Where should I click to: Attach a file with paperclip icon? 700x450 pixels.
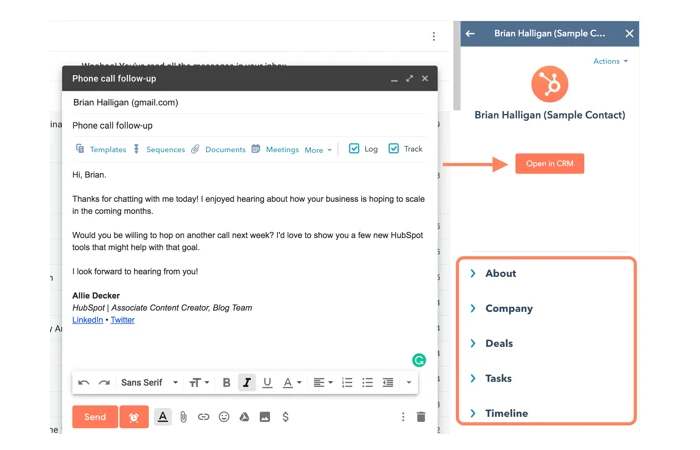click(183, 417)
